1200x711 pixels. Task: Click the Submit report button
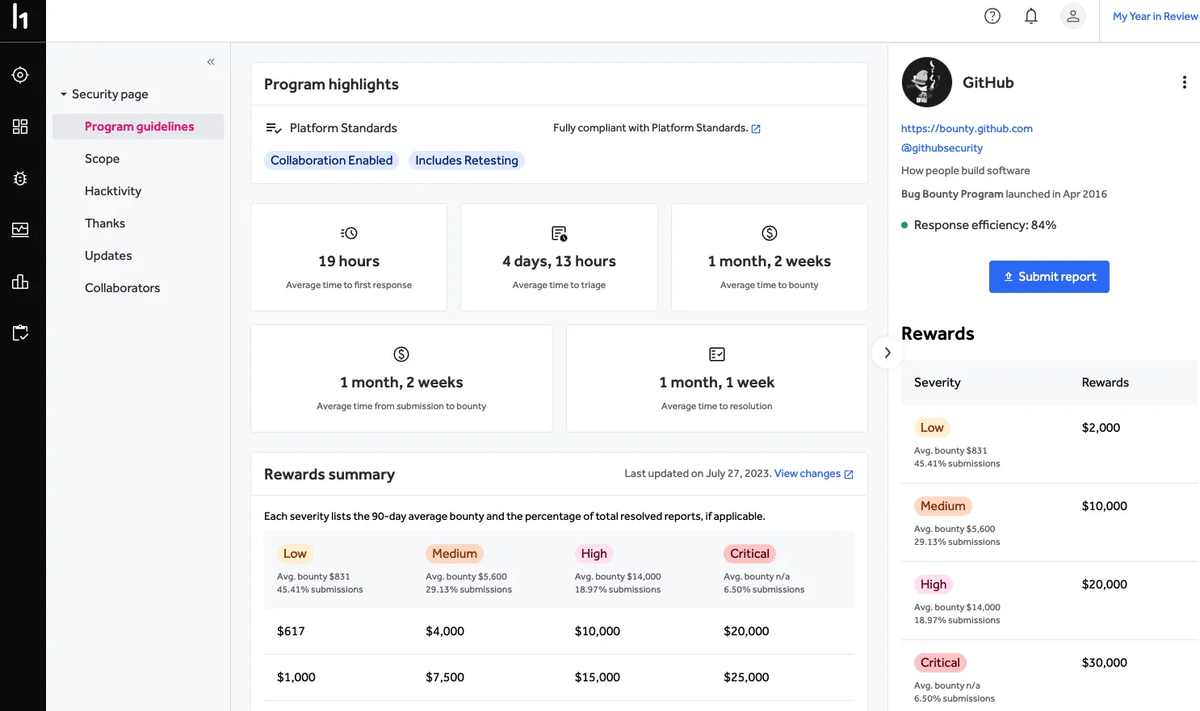(1049, 276)
